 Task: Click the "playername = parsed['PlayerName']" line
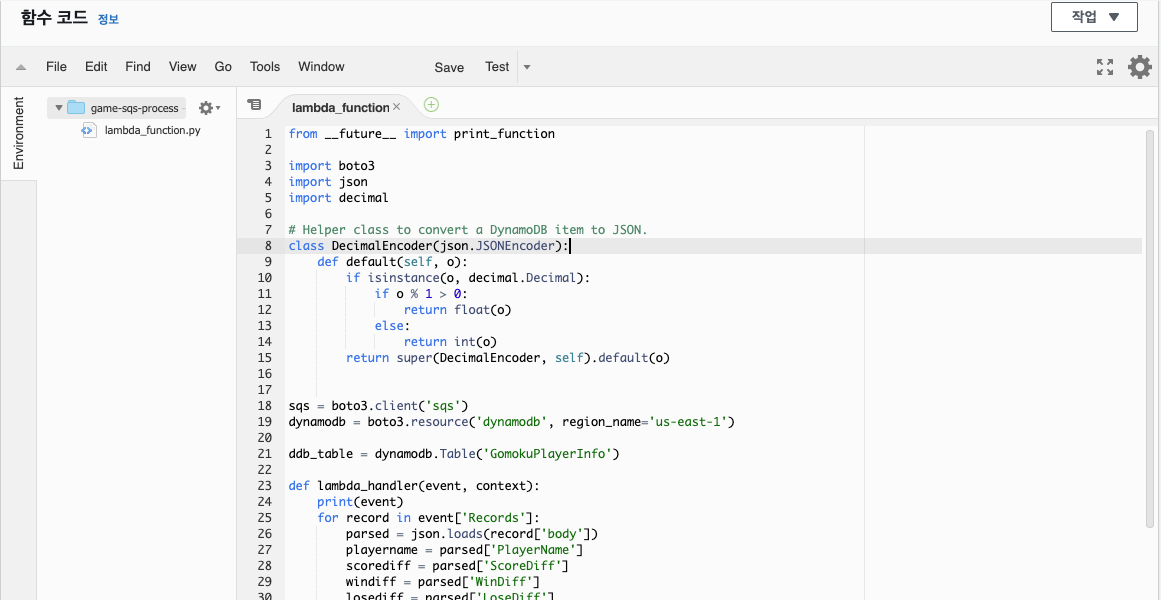click(x=464, y=550)
